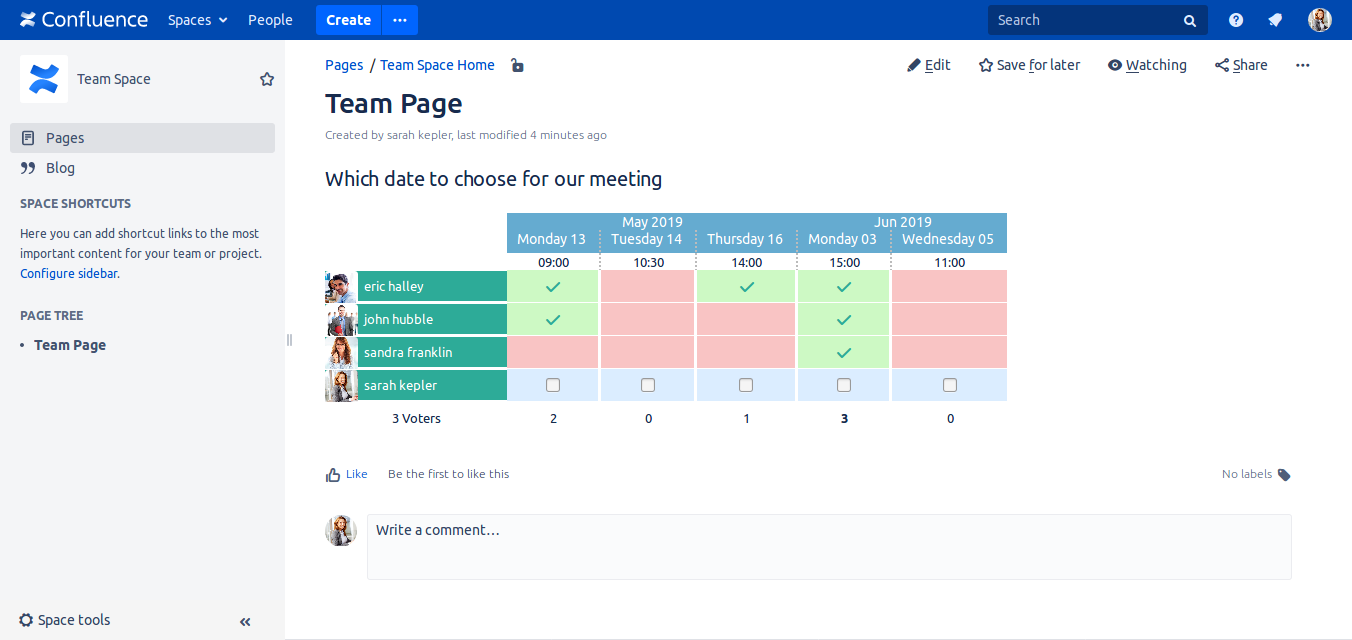Open People in the top navigation

pos(270,20)
